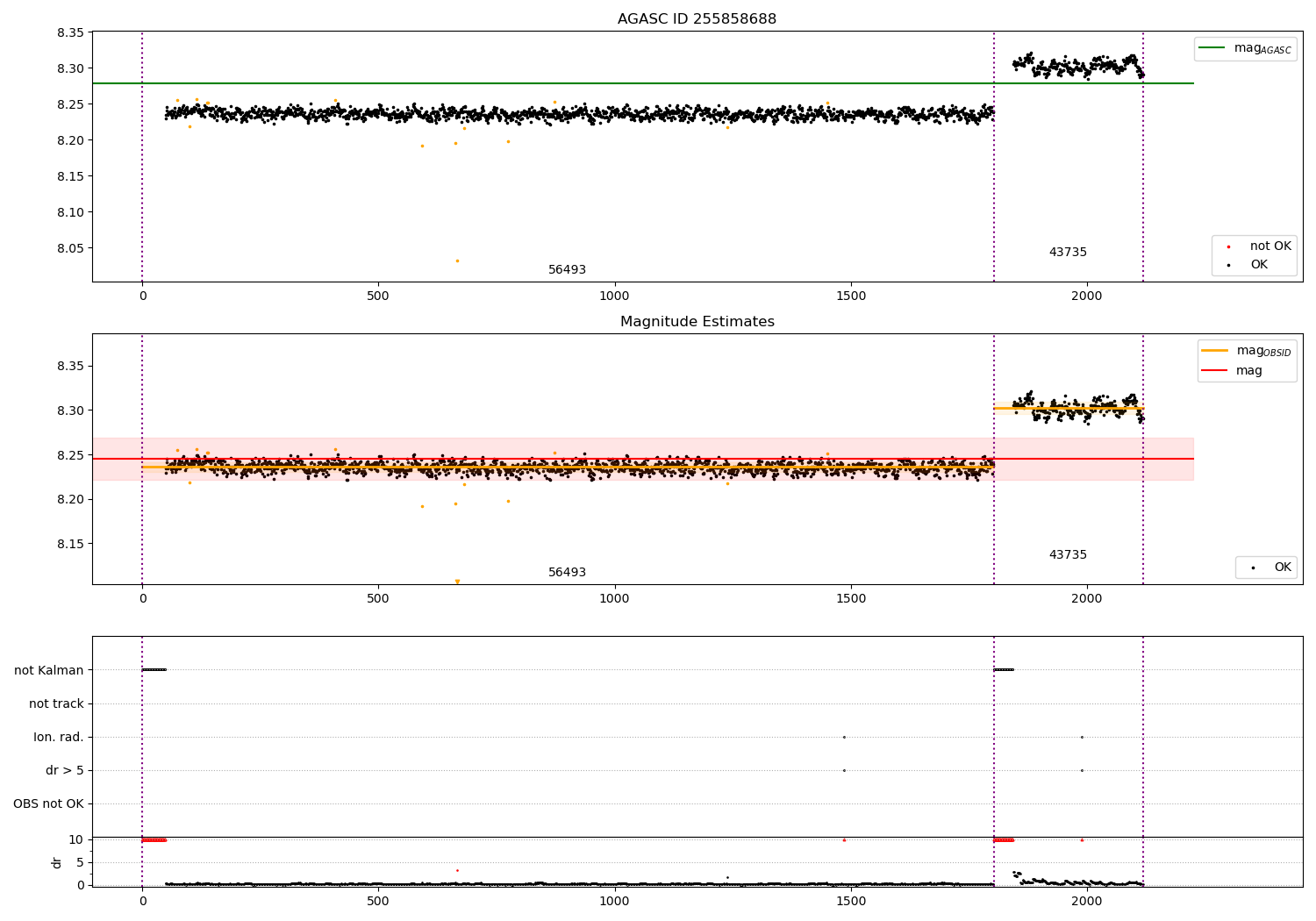Click green line sample in mag AGASC legend
The image size is (1316, 921).
(1212, 48)
